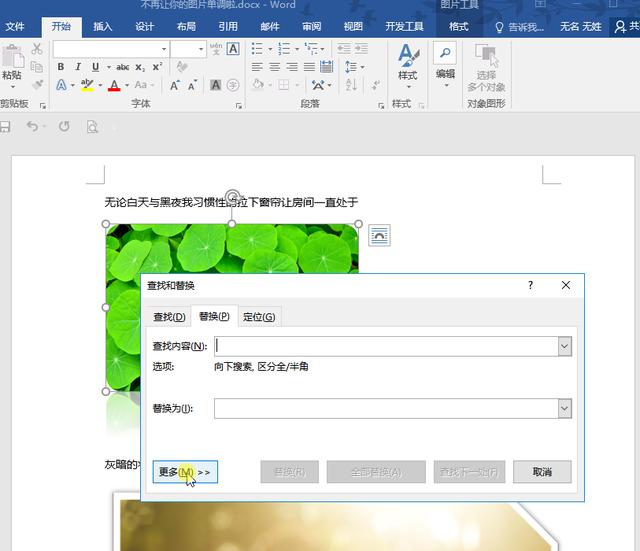Open Font dialog launcher

239,106
